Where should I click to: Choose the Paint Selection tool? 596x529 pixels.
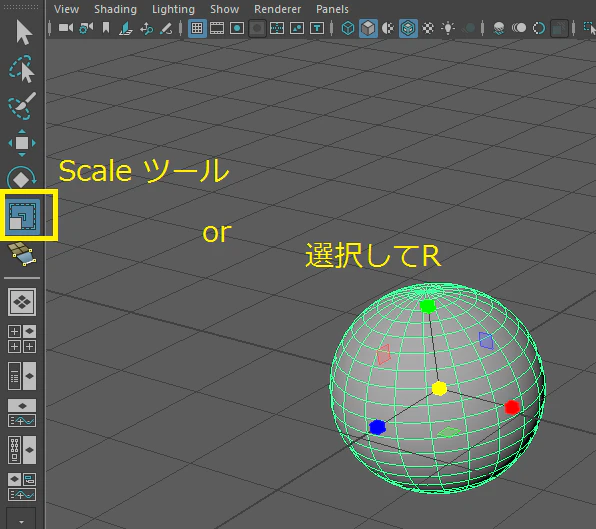22,106
